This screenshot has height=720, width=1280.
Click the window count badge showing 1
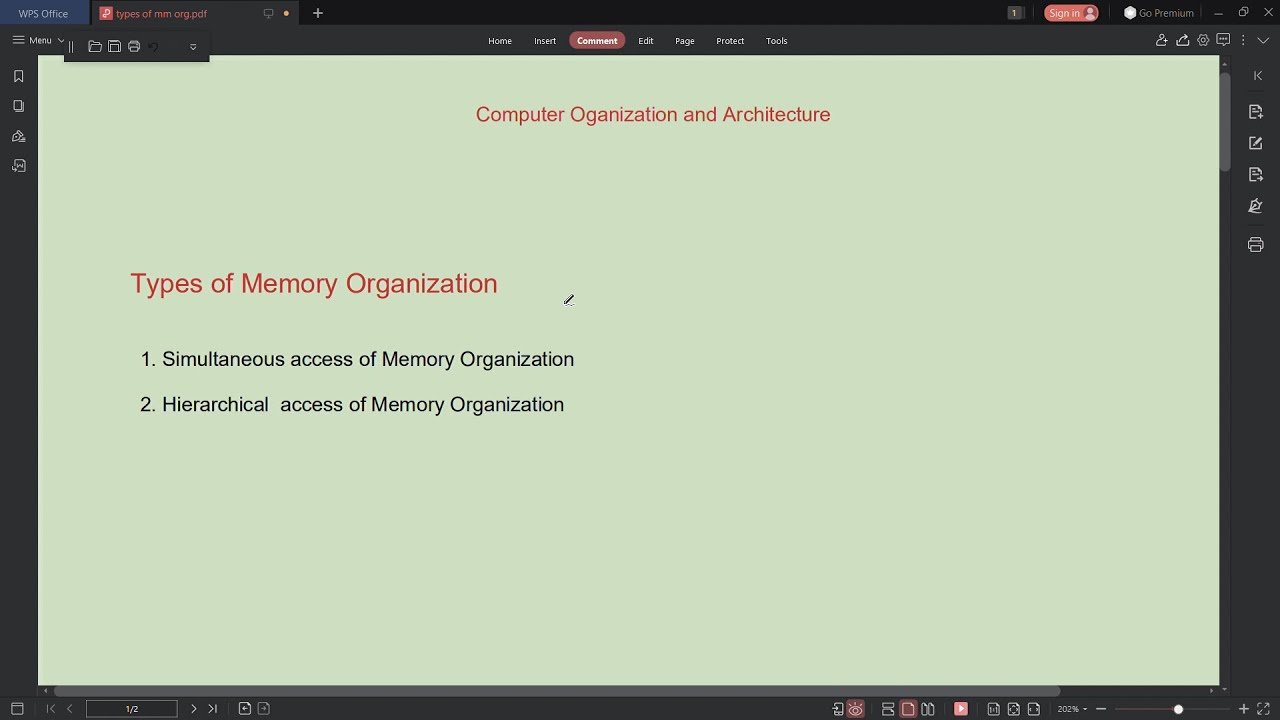click(x=1014, y=13)
